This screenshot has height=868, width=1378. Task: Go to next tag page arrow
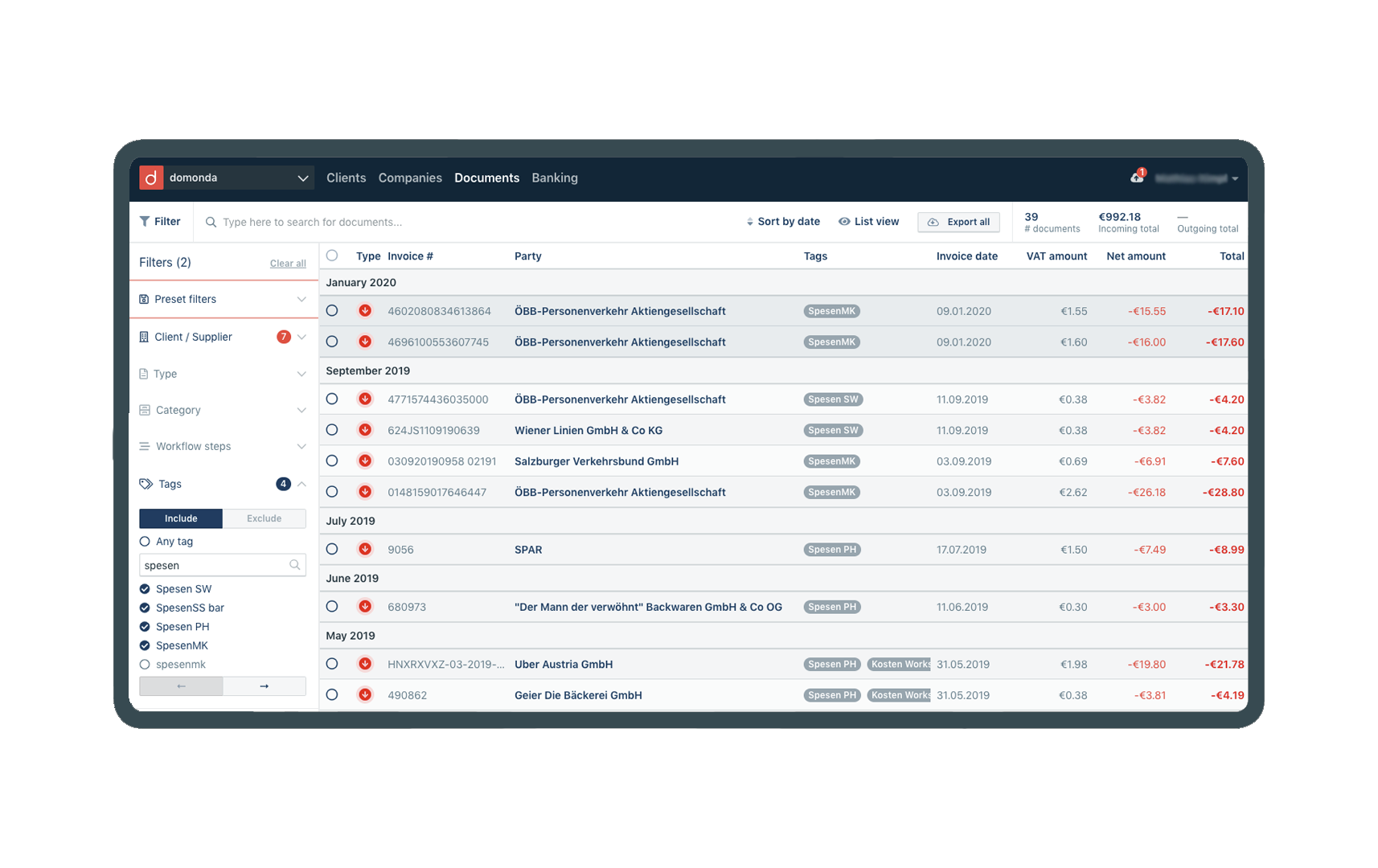pyautogui.click(x=264, y=686)
